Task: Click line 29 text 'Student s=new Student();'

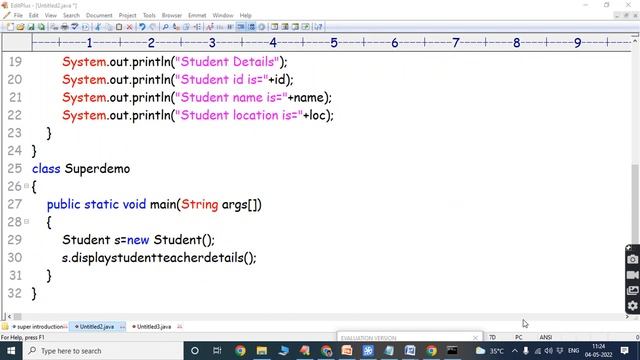Action: click(138, 240)
